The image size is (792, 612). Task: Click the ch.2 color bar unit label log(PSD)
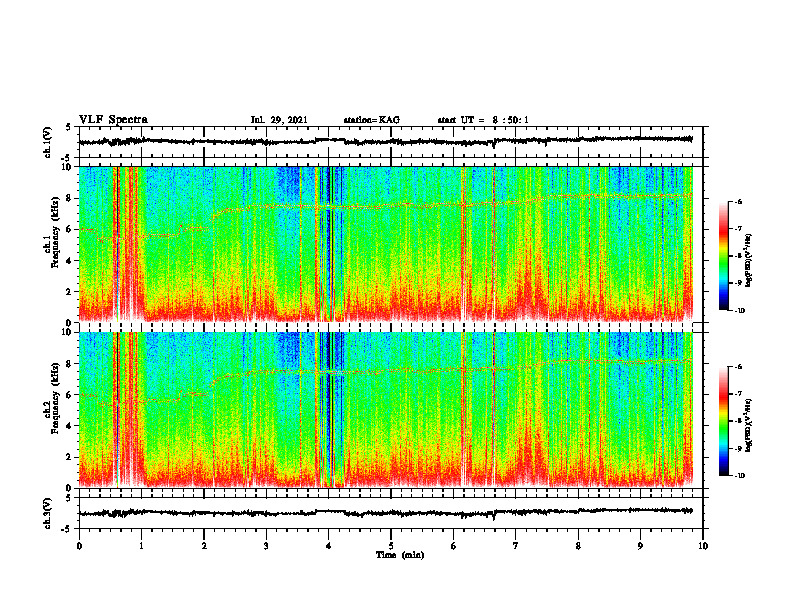[748, 425]
